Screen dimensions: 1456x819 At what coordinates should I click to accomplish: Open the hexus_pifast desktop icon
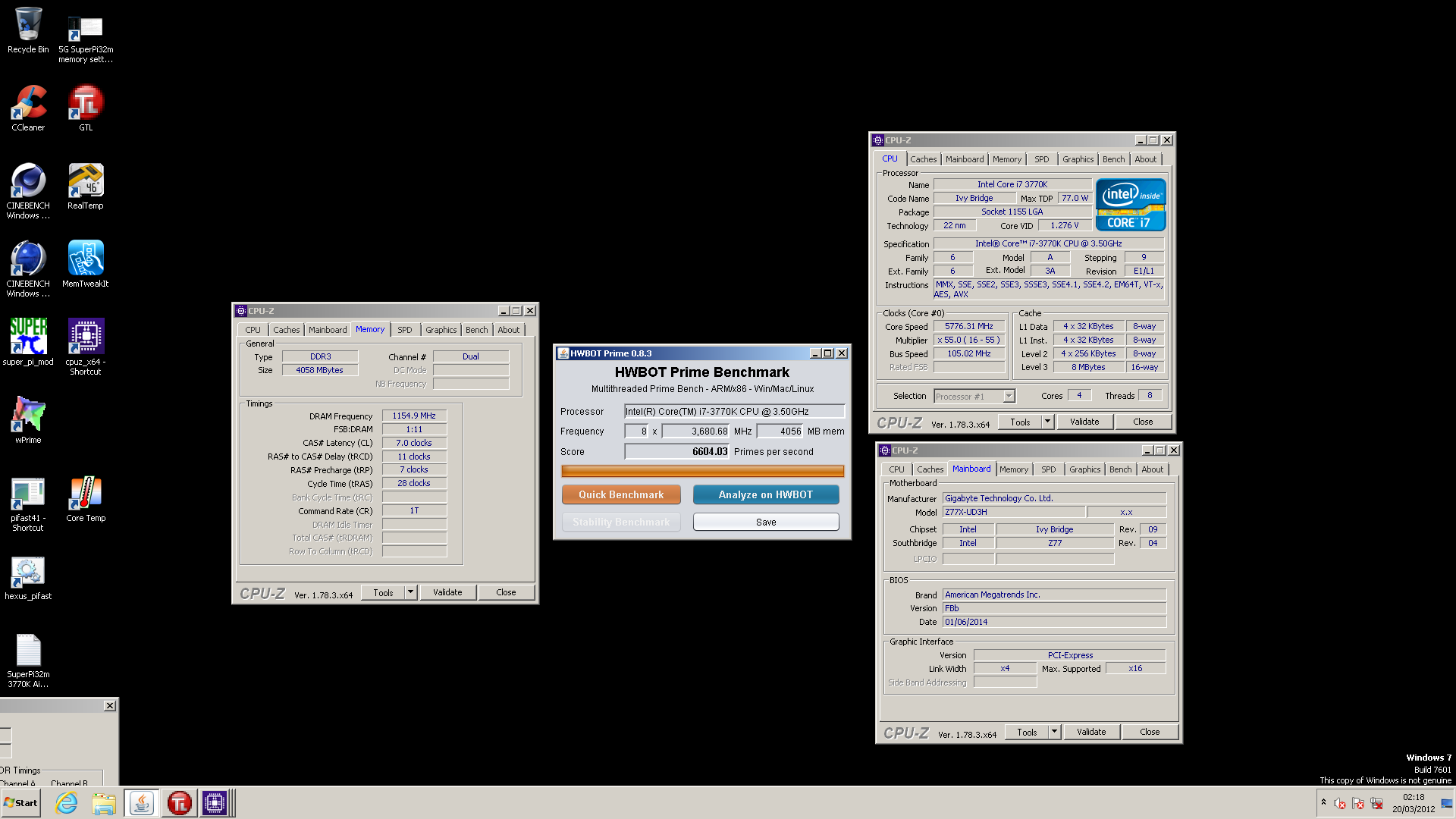tap(28, 577)
